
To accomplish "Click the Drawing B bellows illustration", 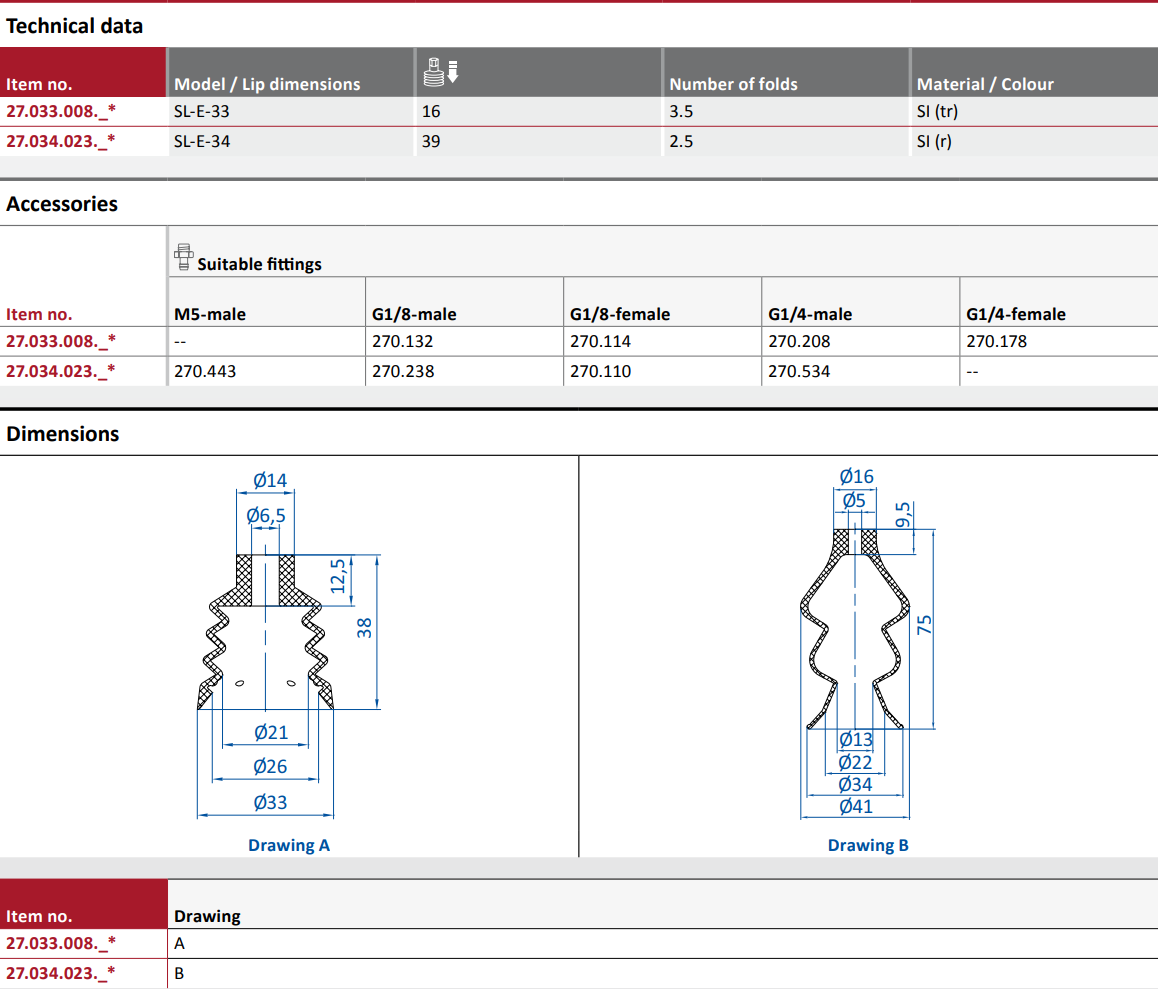I will (x=855, y=629).
